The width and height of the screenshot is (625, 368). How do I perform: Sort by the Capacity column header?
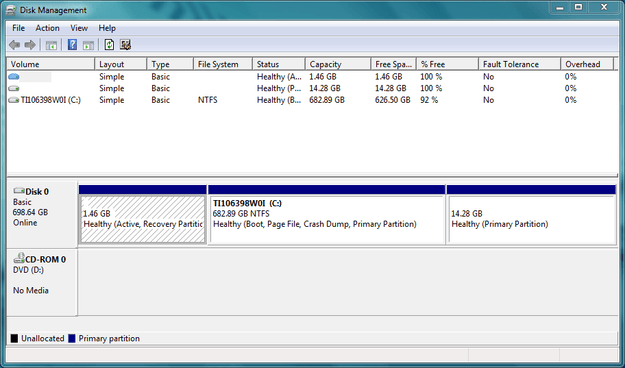pyautogui.click(x=338, y=64)
